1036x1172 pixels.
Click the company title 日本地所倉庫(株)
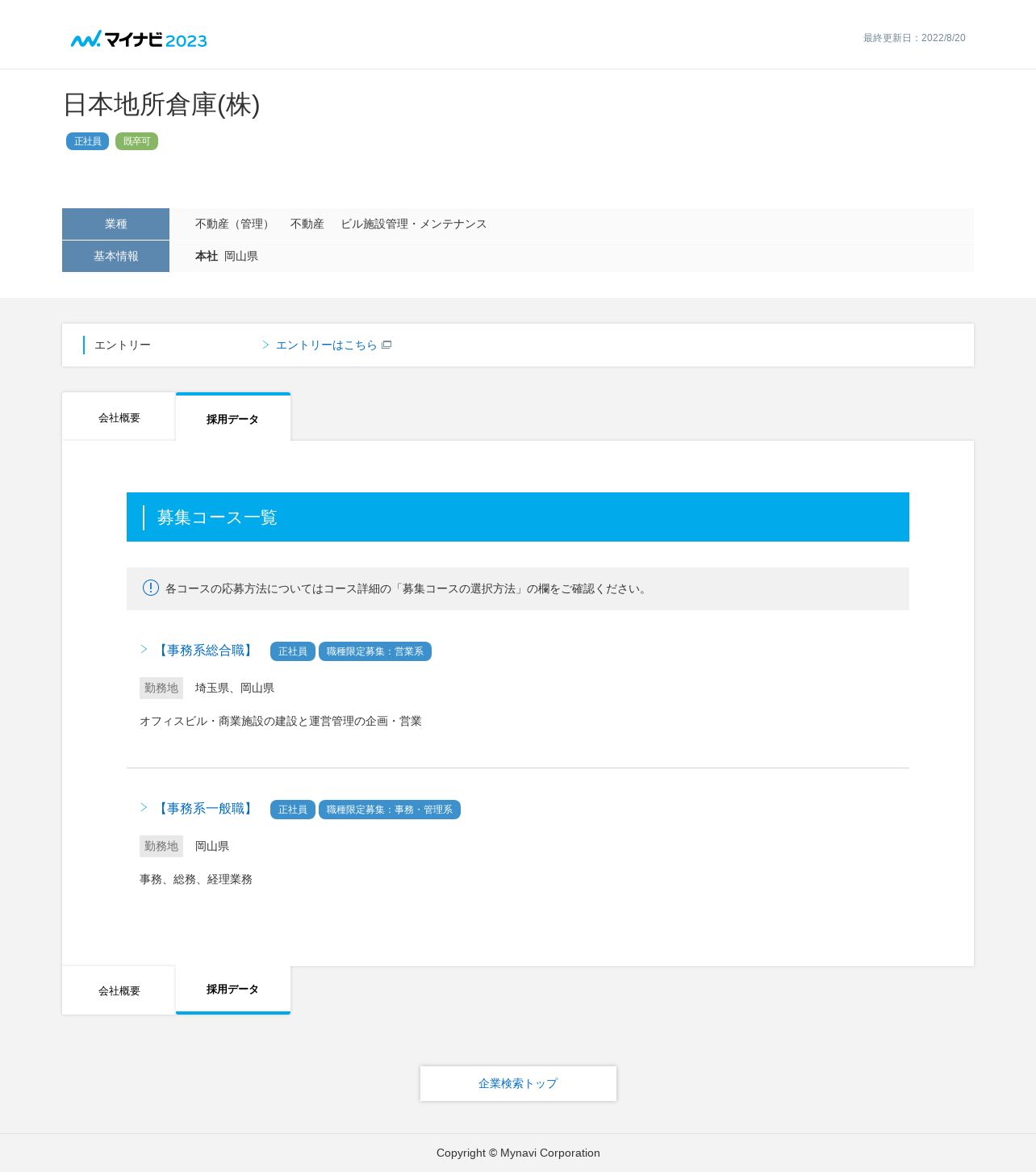(x=161, y=104)
